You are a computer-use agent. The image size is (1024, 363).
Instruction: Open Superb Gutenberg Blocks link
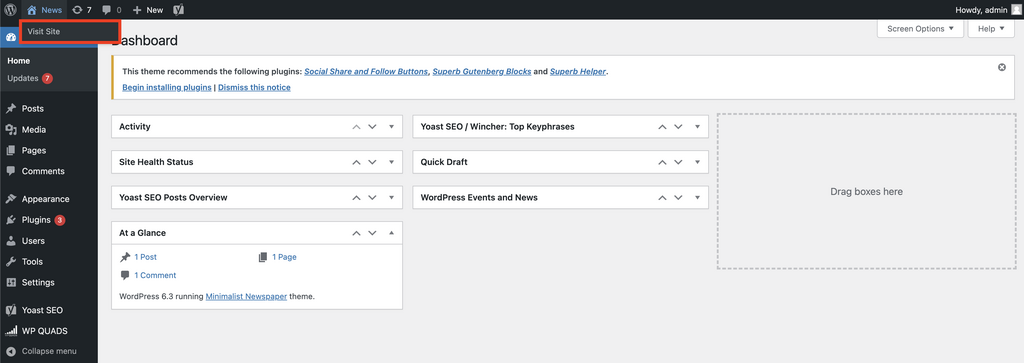[x=482, y=72]
